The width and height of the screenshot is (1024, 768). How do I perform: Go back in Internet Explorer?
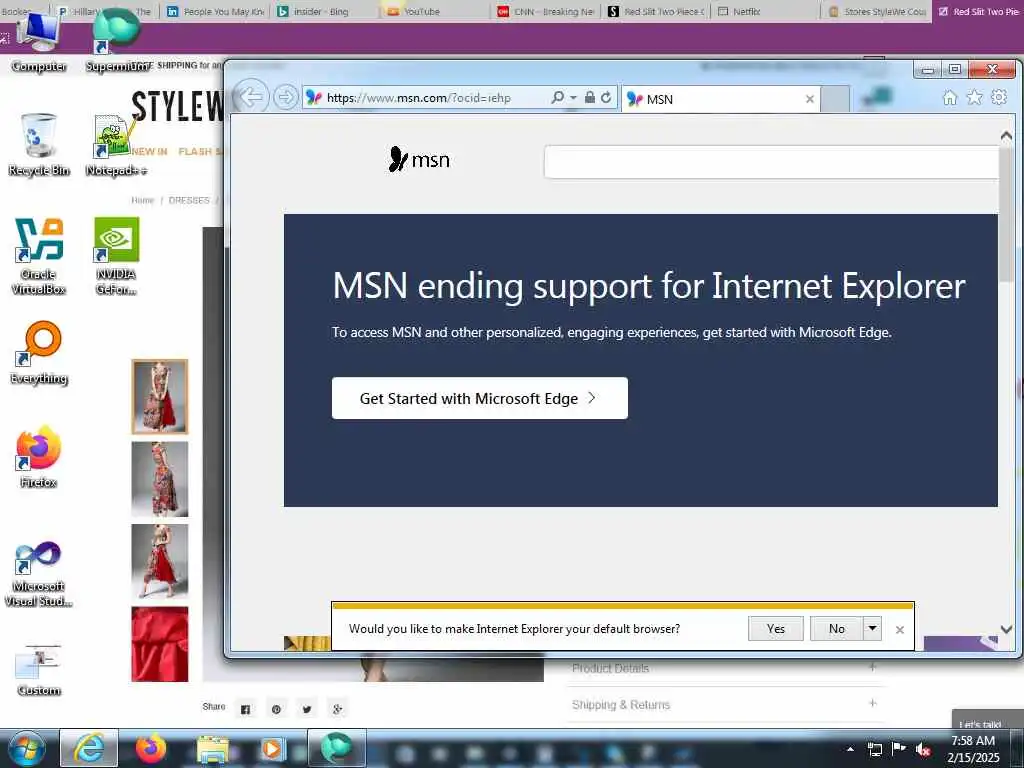[251, 97]
